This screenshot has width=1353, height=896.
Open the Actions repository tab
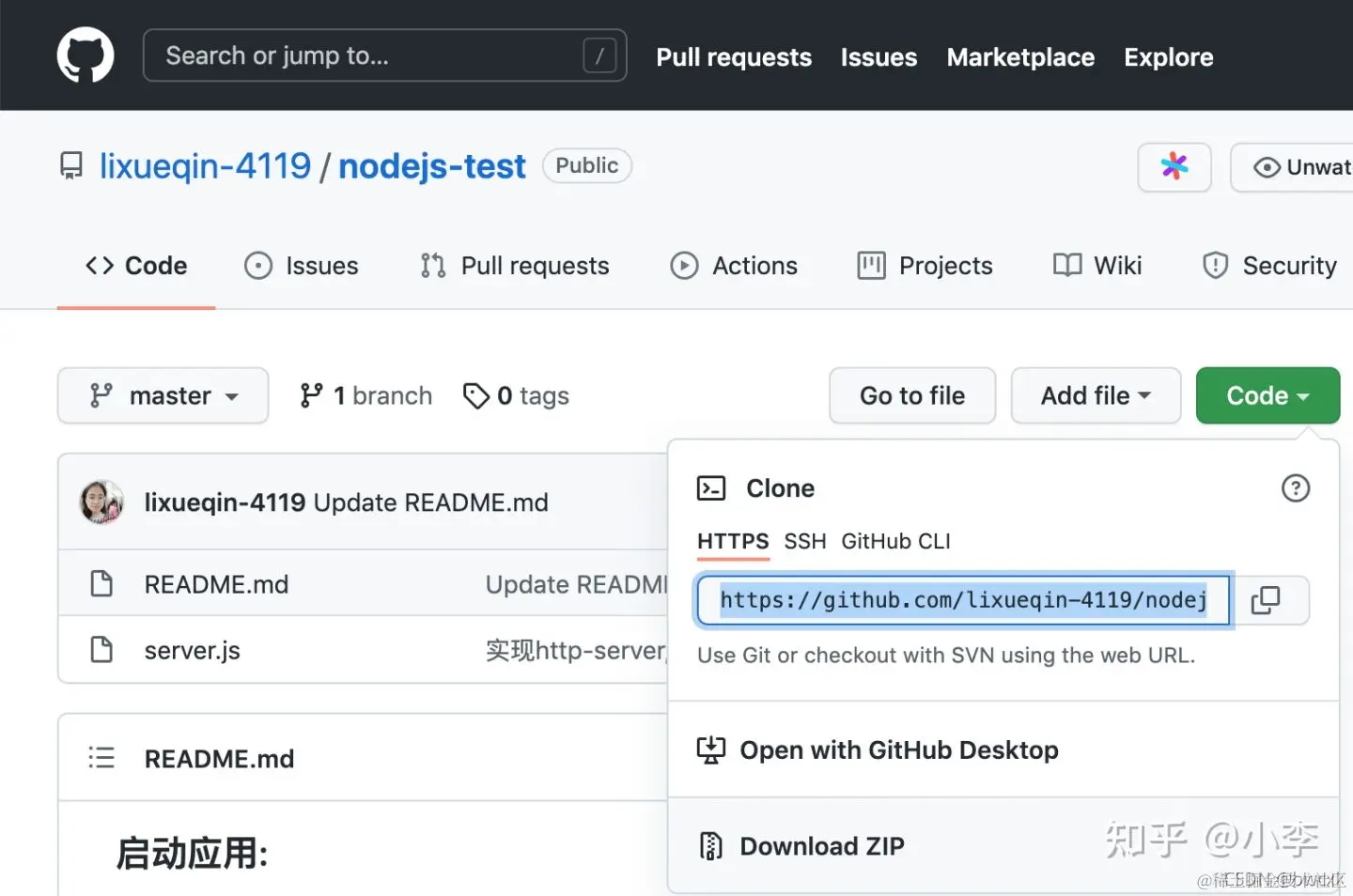[x=735, y=267]
